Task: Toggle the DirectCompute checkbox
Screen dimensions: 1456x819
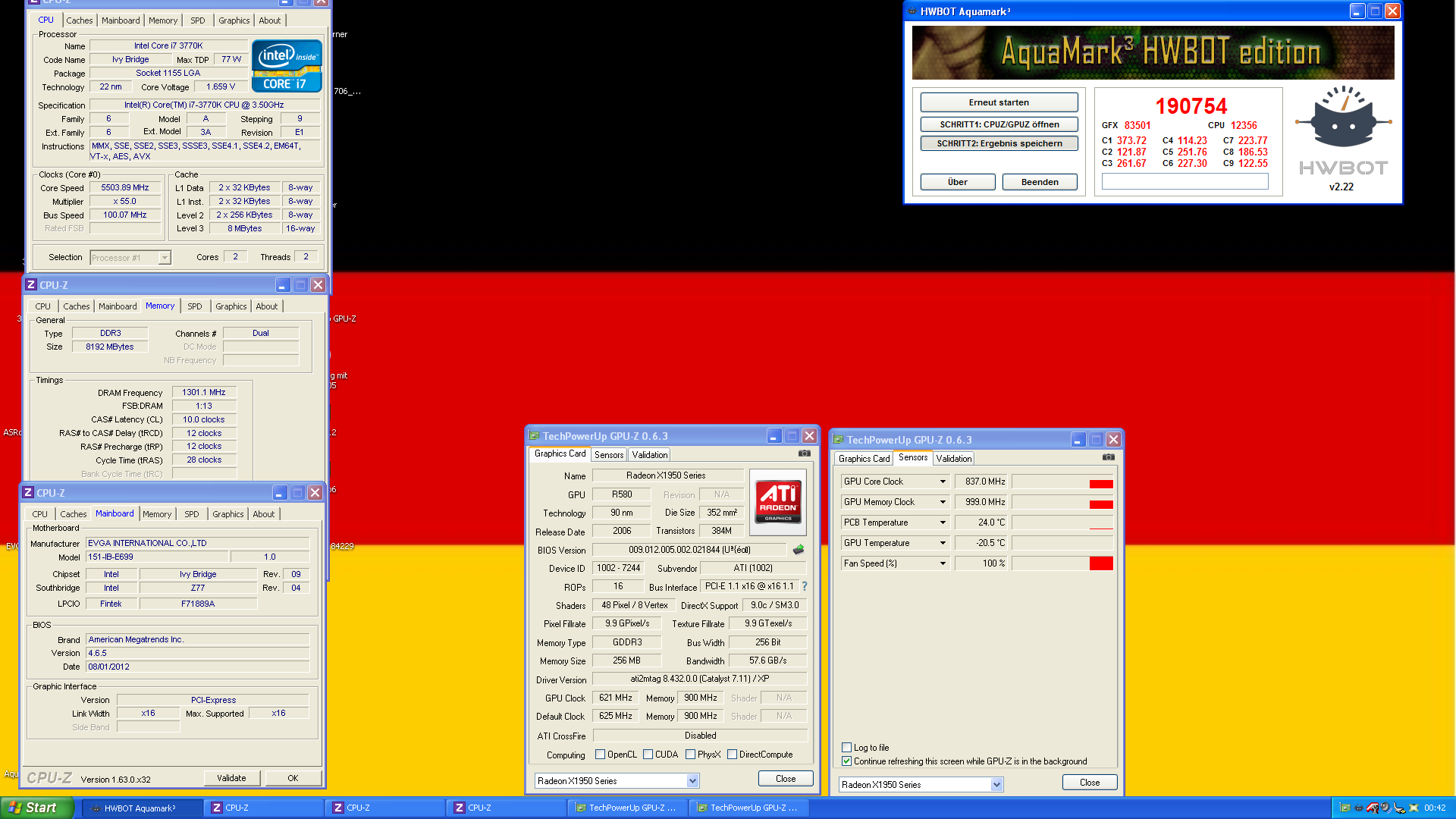Action: tap(732, 755)
